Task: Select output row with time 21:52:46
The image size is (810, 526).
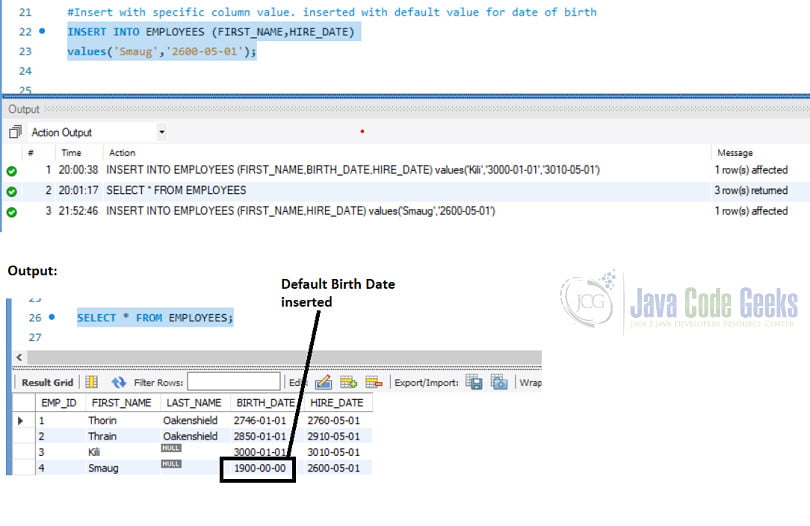Action: 406,211
